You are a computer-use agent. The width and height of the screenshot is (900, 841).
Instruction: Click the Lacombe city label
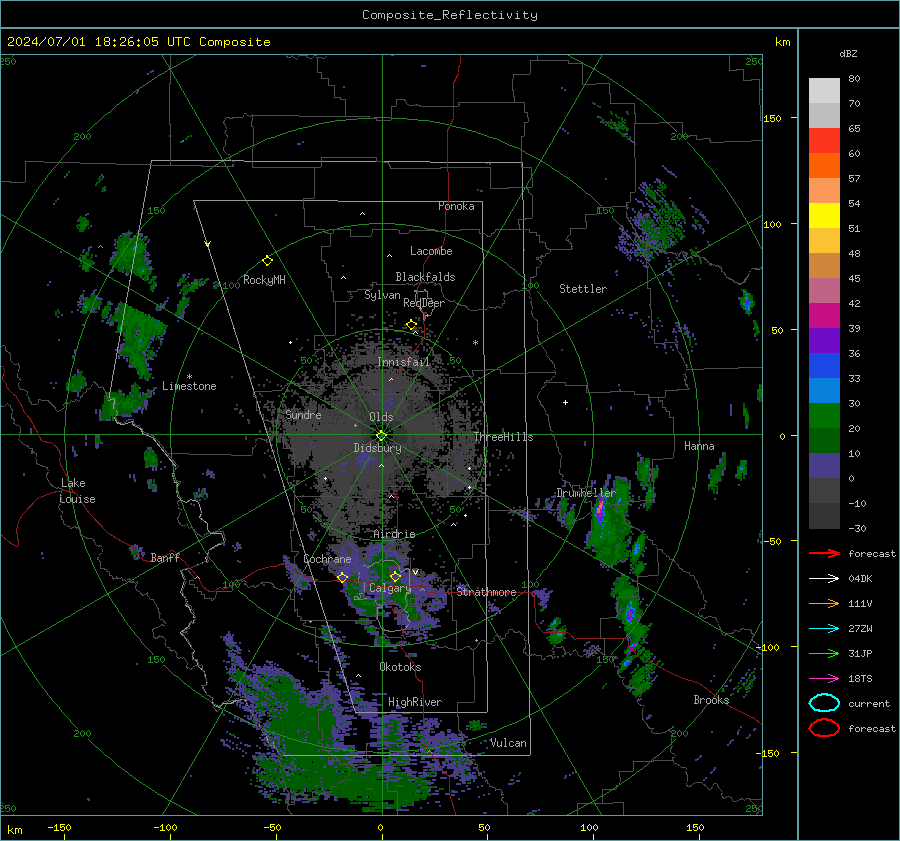pyautogui.click(x=431, y=251)
